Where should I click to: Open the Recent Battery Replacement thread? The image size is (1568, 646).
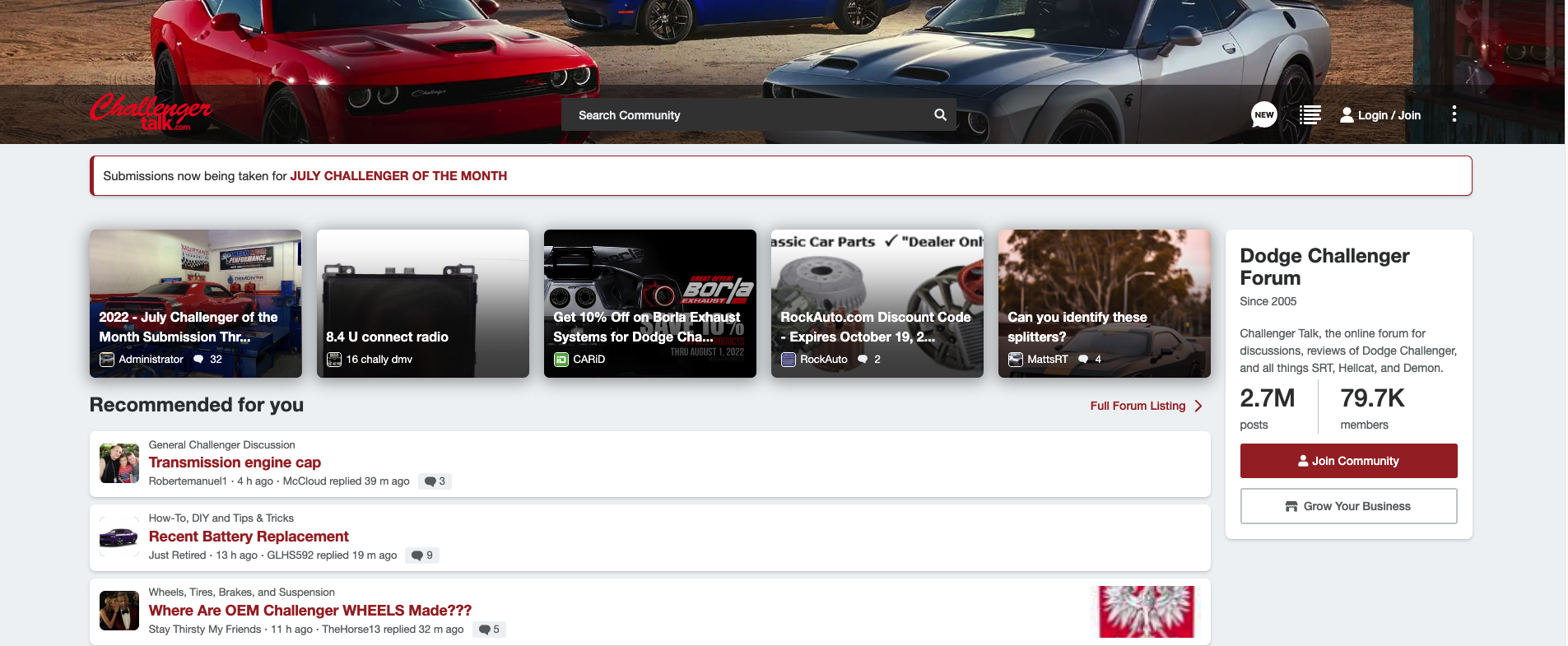[x=249, y=537]
